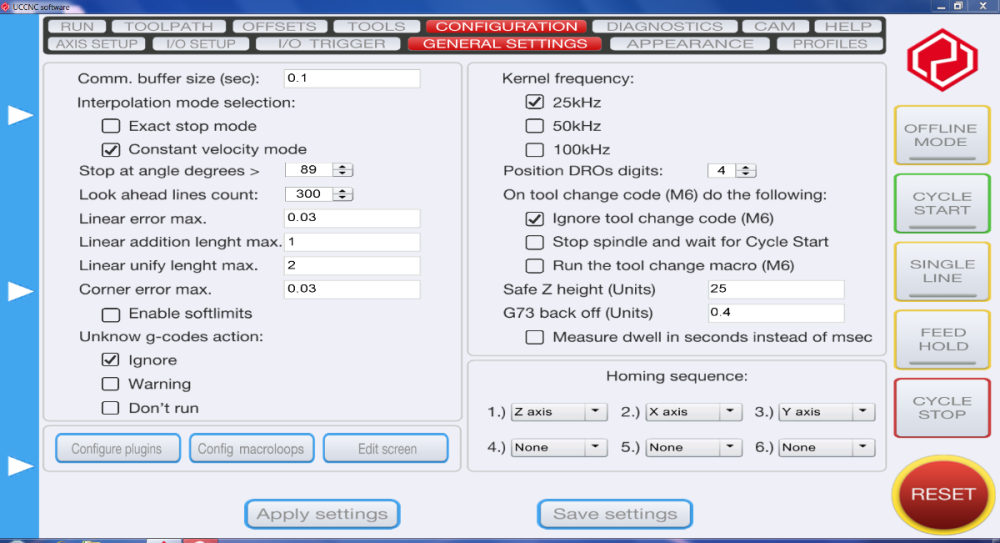Open the OFFSETS tab
Screen dimensions: 1000x543
pos(279,26)
